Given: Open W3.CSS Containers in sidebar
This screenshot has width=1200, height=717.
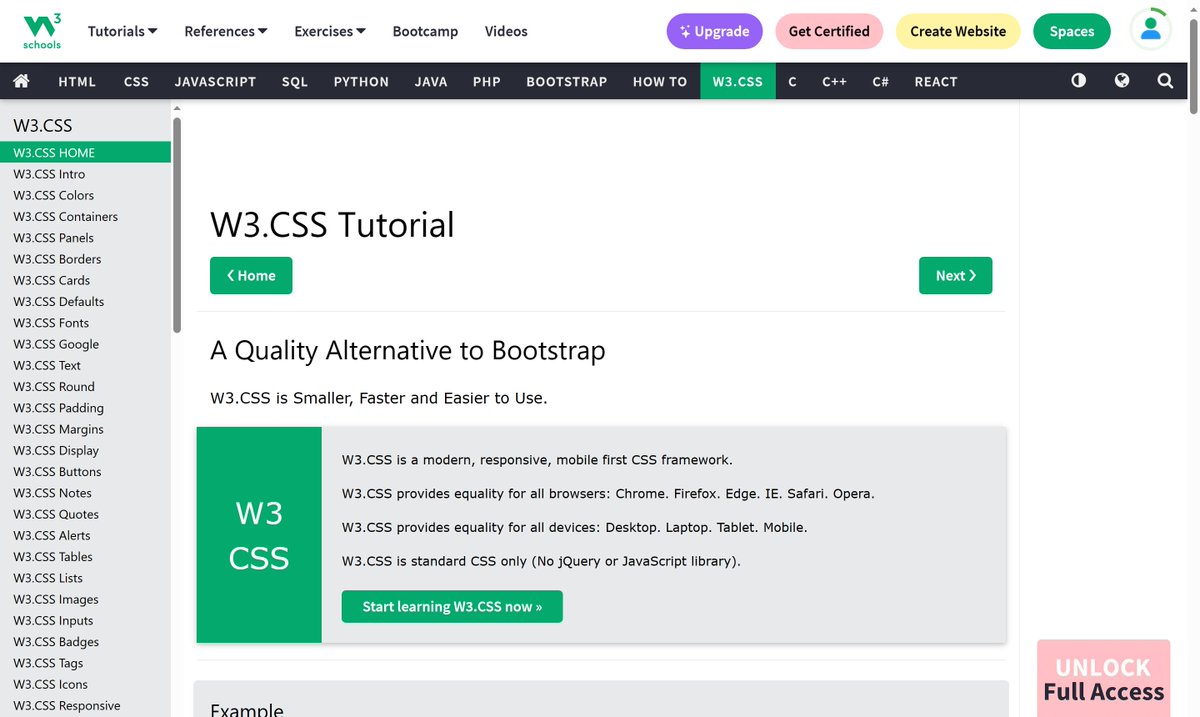Looking at the screenshot, I should 85,216.
